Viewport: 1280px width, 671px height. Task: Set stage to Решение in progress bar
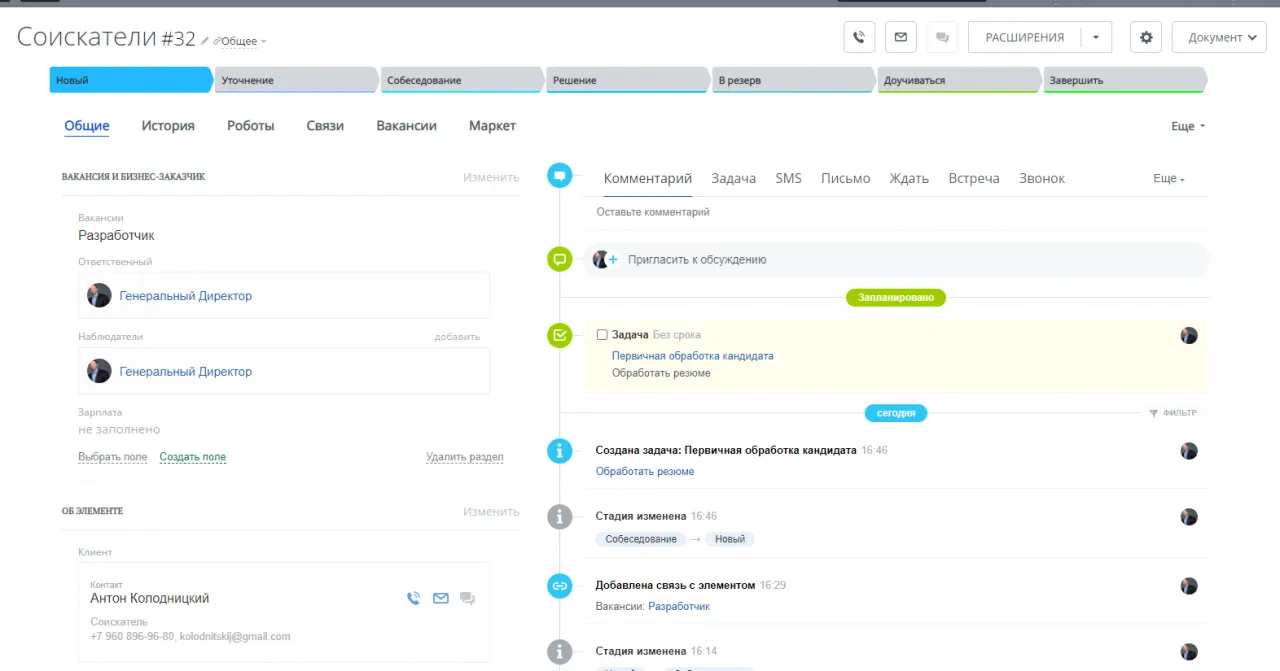(x=625, y=80)
